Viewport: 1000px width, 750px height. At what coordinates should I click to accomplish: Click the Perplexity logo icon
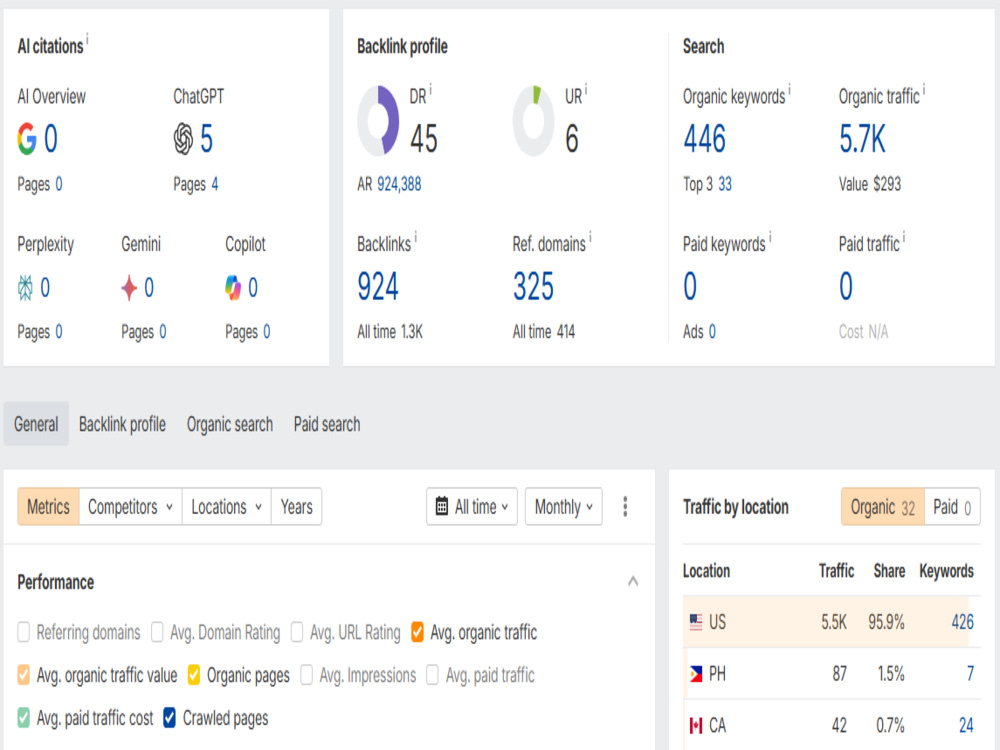pos(25,288)
